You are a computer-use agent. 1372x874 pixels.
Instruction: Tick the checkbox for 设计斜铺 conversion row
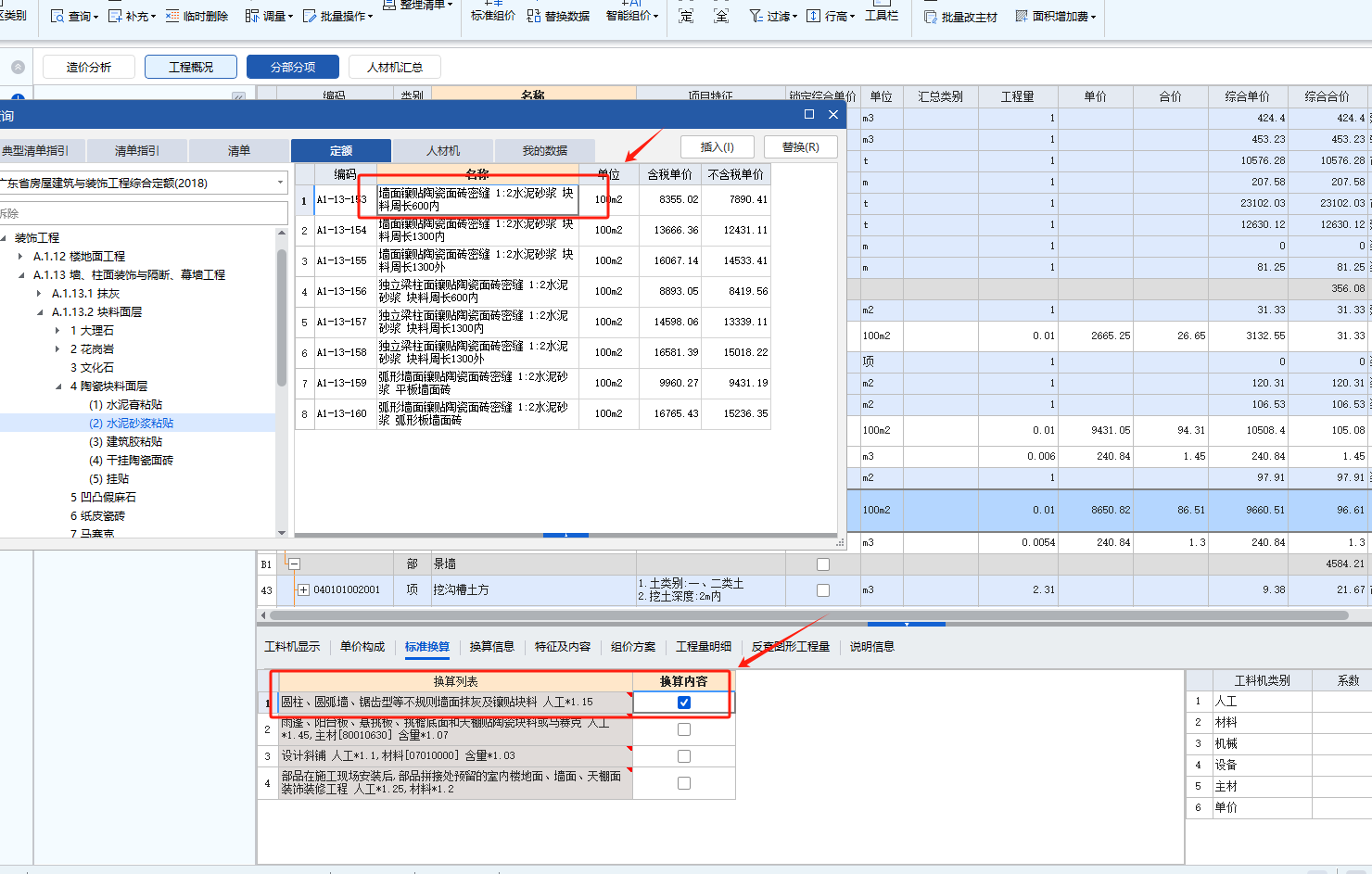(x=684, y=756)
